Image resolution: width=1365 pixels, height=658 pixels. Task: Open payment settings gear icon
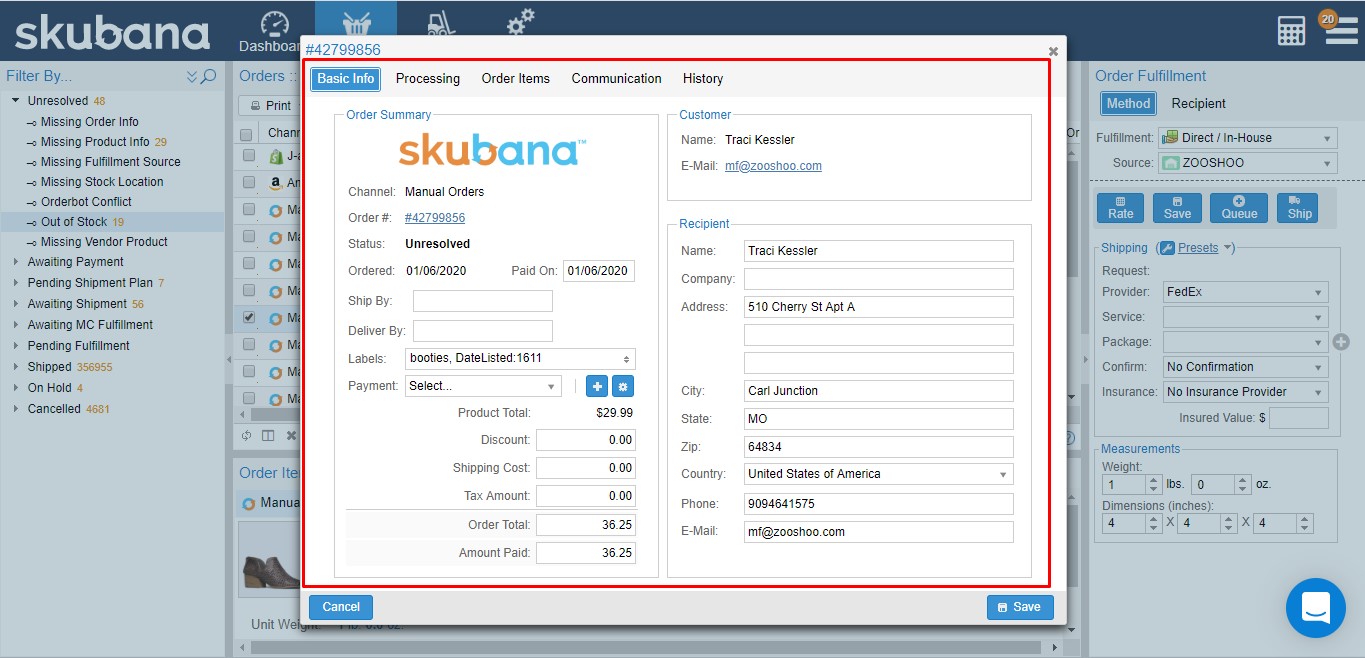pos(623,386)
